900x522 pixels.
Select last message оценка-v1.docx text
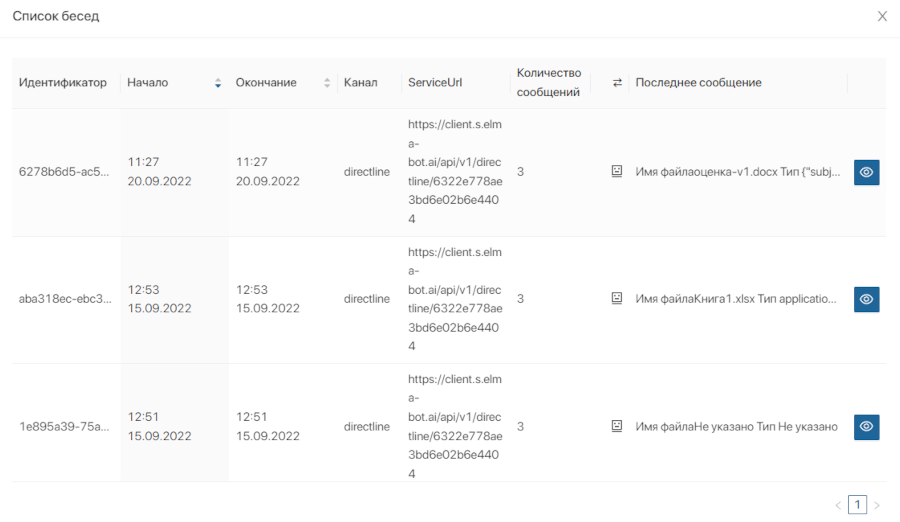pyautogui.click(x=737, y=172)
